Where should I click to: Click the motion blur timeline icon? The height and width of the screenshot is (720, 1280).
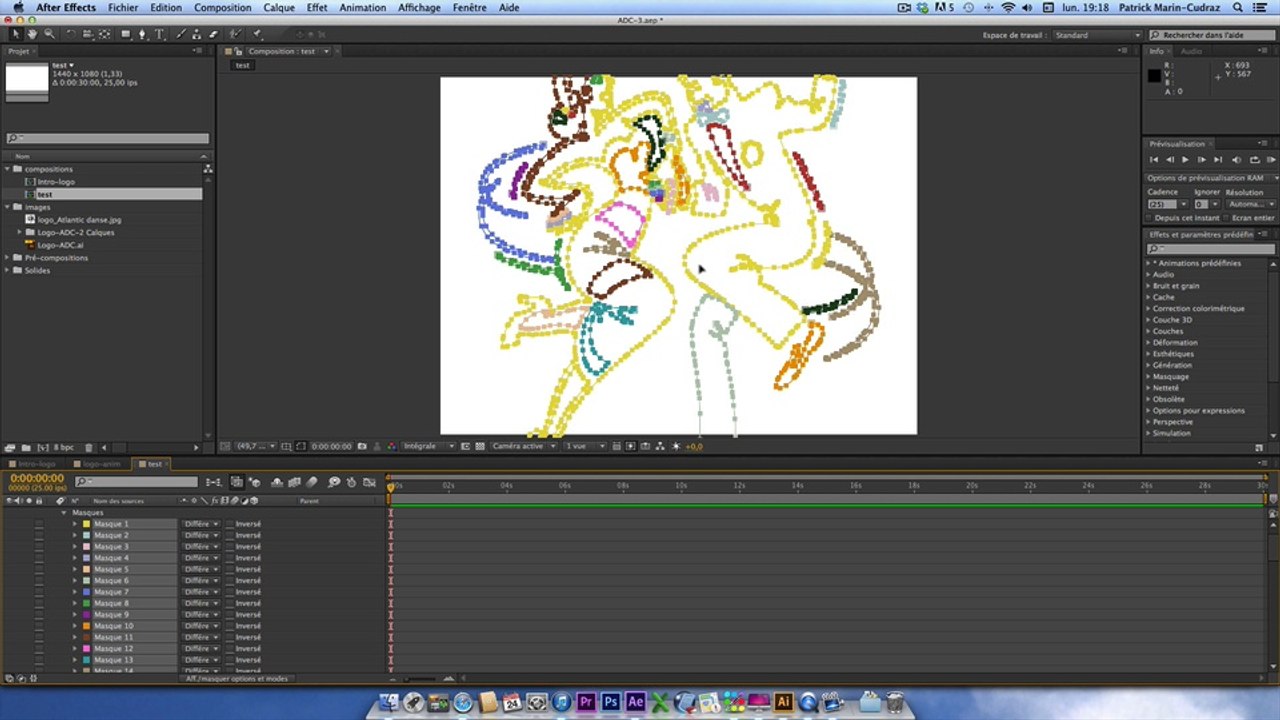click(311, 482)
